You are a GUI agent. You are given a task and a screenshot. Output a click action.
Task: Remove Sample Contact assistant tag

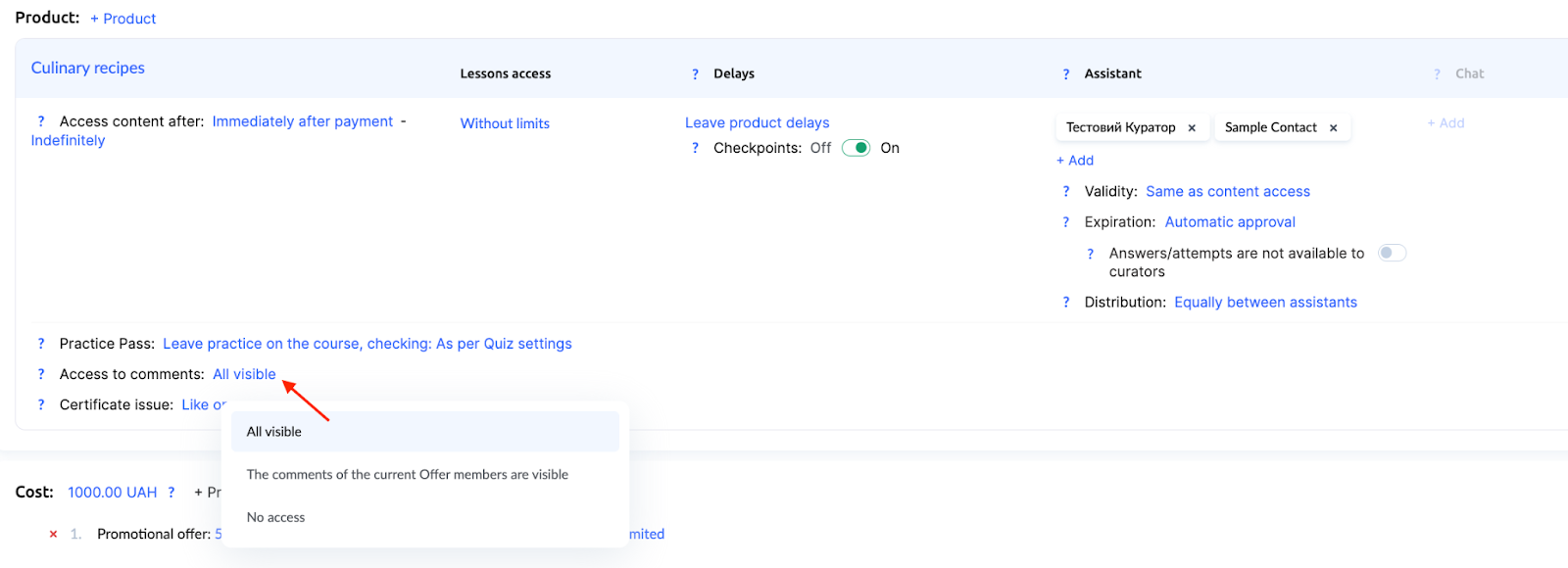(1333, 128)
